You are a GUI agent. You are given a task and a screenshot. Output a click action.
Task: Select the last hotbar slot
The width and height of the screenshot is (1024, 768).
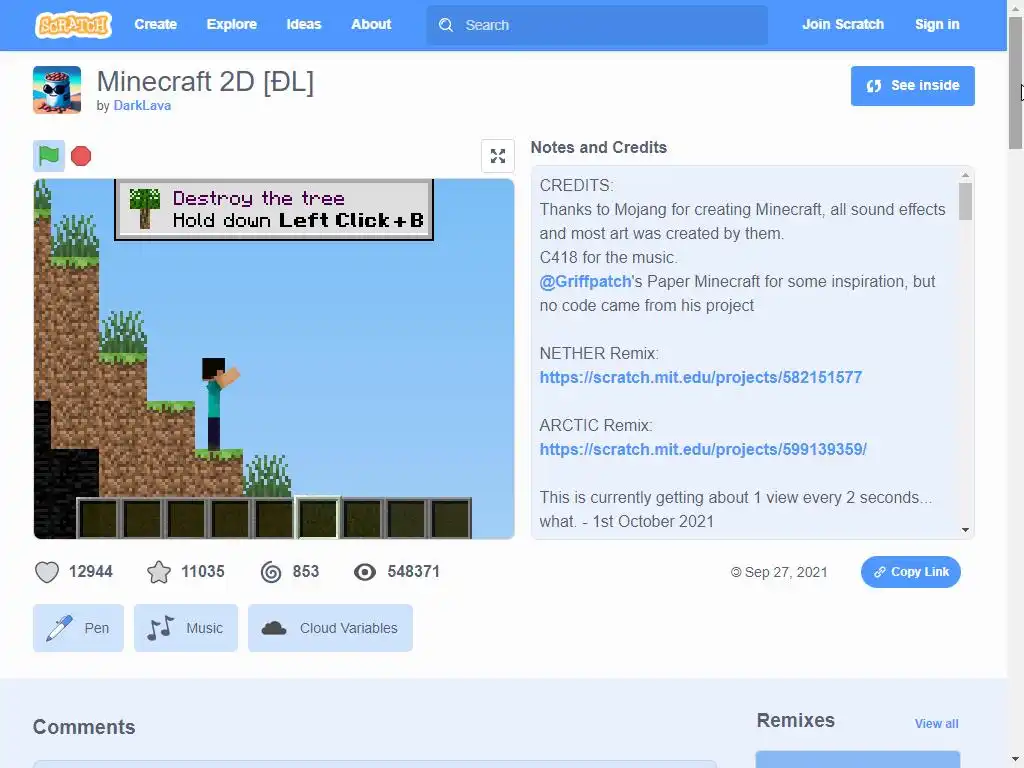(450, 518)
